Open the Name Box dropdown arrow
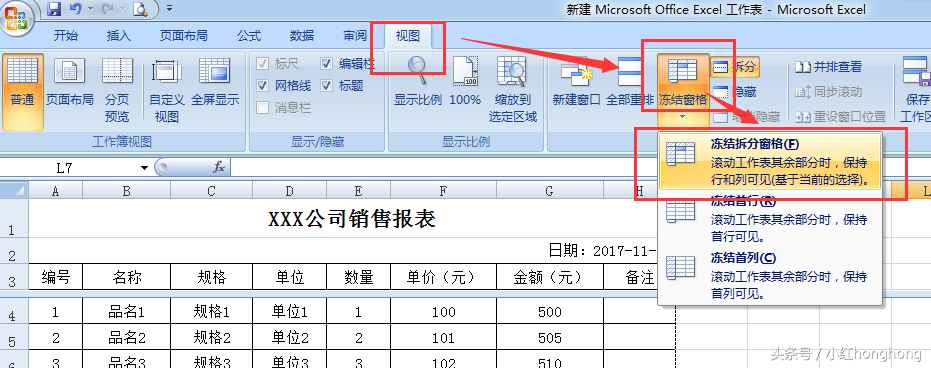 click(x=144, y=168)
